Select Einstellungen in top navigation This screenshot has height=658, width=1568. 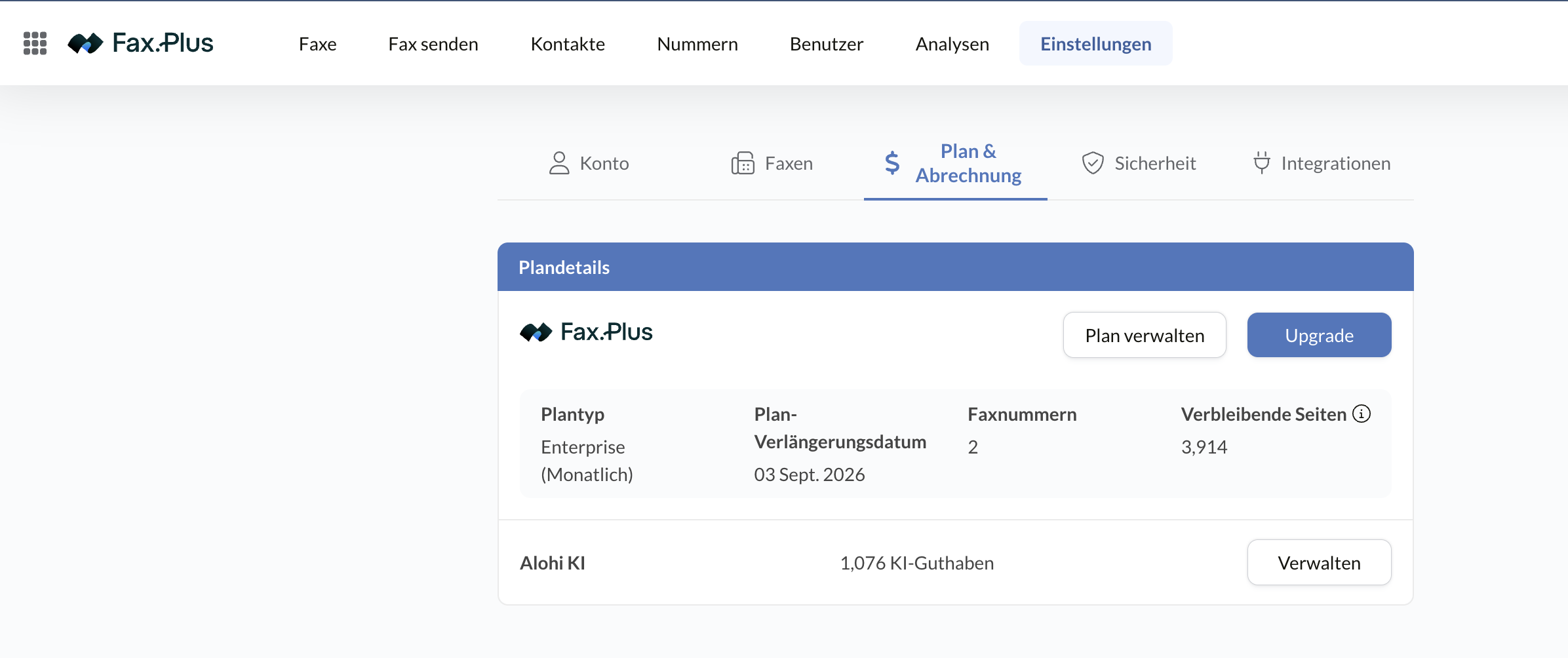point(1096,43)
